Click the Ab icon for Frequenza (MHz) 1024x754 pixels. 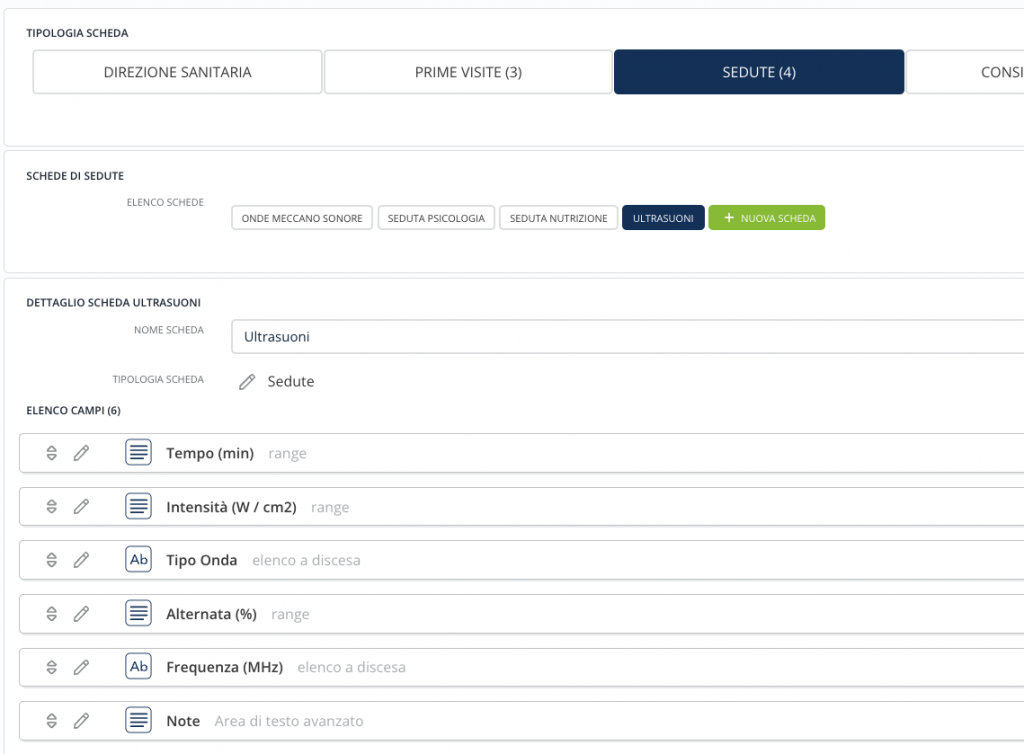(x=138, y=667)
